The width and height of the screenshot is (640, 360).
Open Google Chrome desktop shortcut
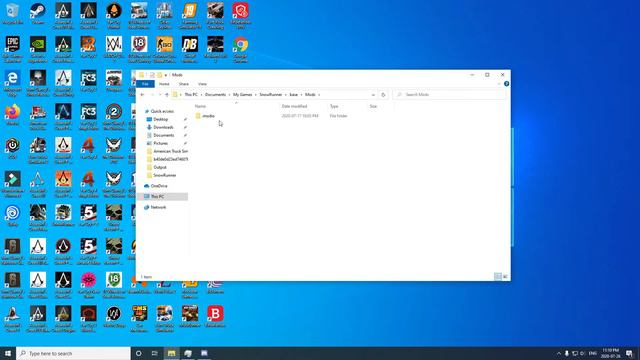click(240, 45)
